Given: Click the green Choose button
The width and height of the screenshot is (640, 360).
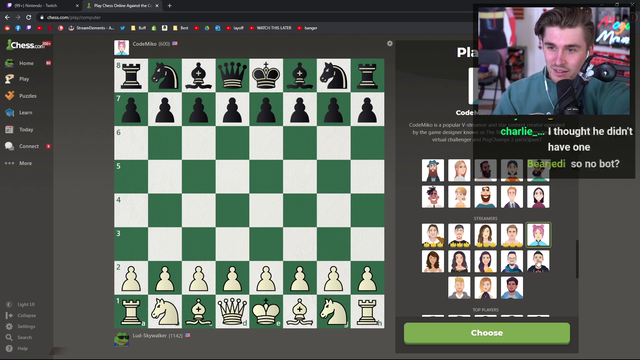Looking at the screenshot, I should tap(487, 333).
